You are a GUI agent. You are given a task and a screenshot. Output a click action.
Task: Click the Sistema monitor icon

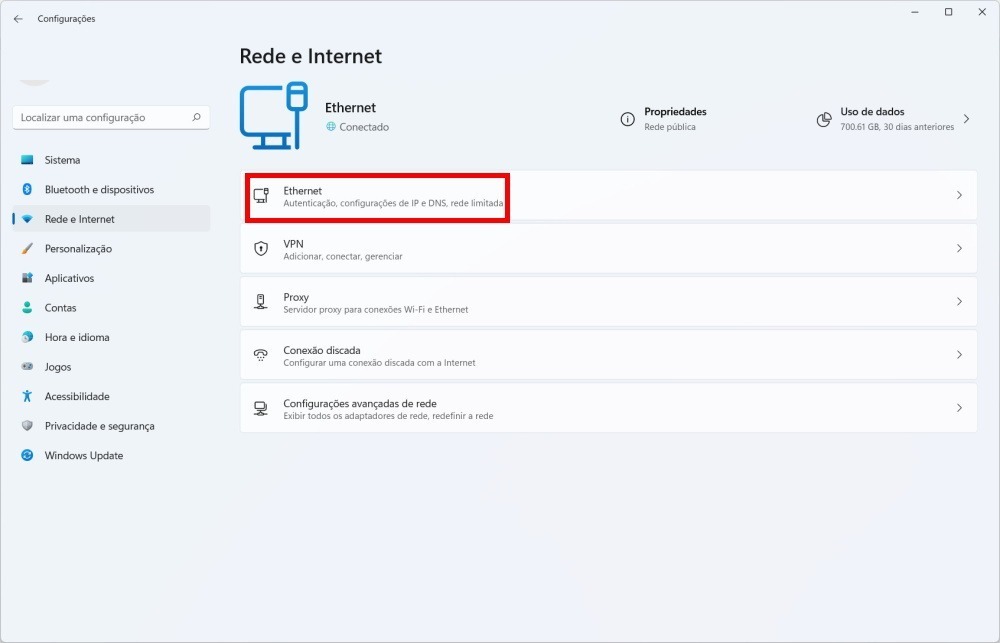[x=27, y=160]
